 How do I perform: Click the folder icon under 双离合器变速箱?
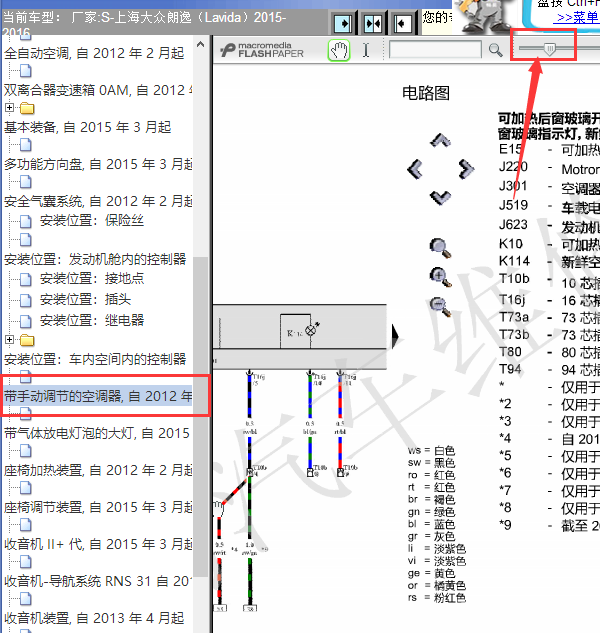(x=27, y=108)
